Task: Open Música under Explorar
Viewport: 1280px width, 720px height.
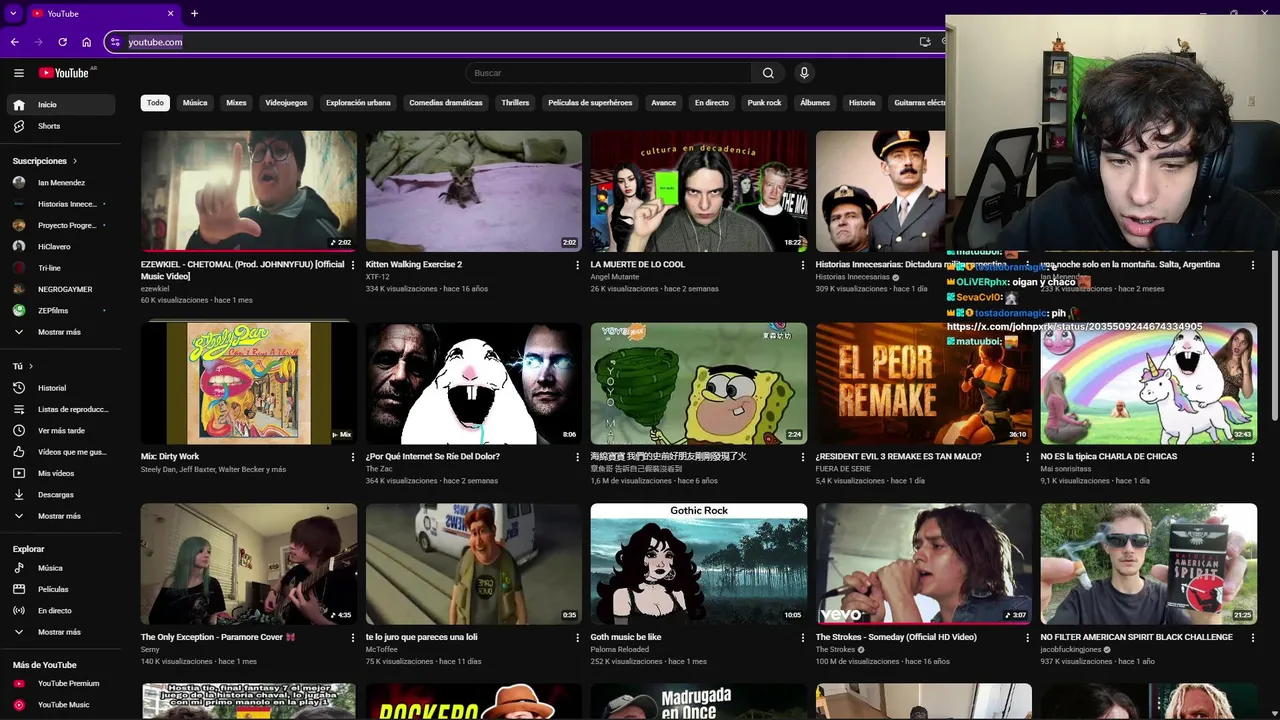Action: pos(62,568)
